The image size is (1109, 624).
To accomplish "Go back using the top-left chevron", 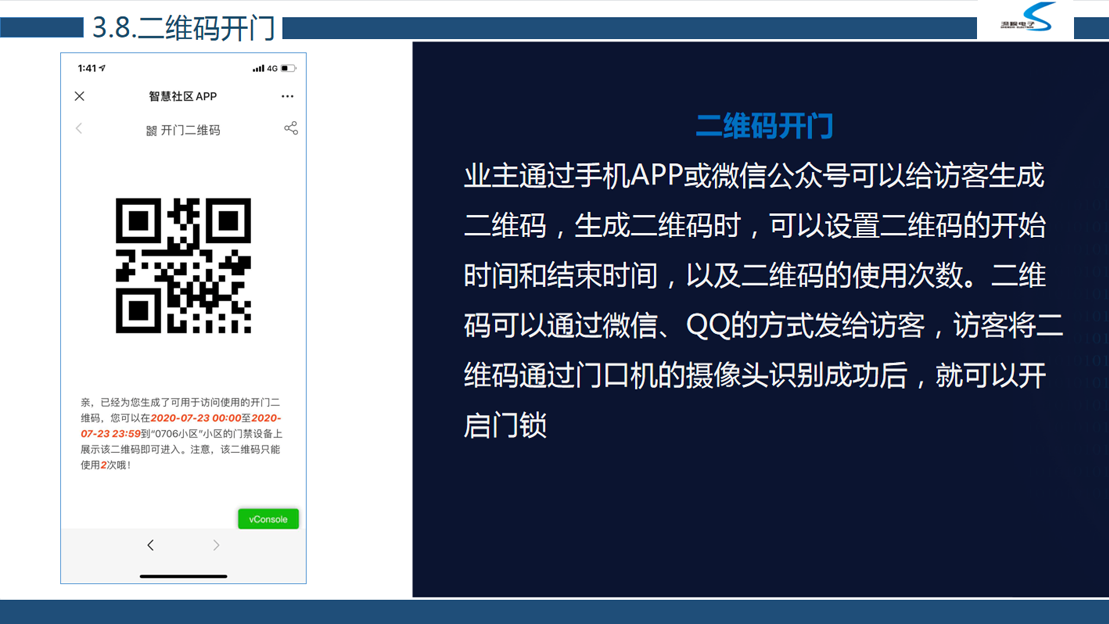I will click(x=79, y=129).
